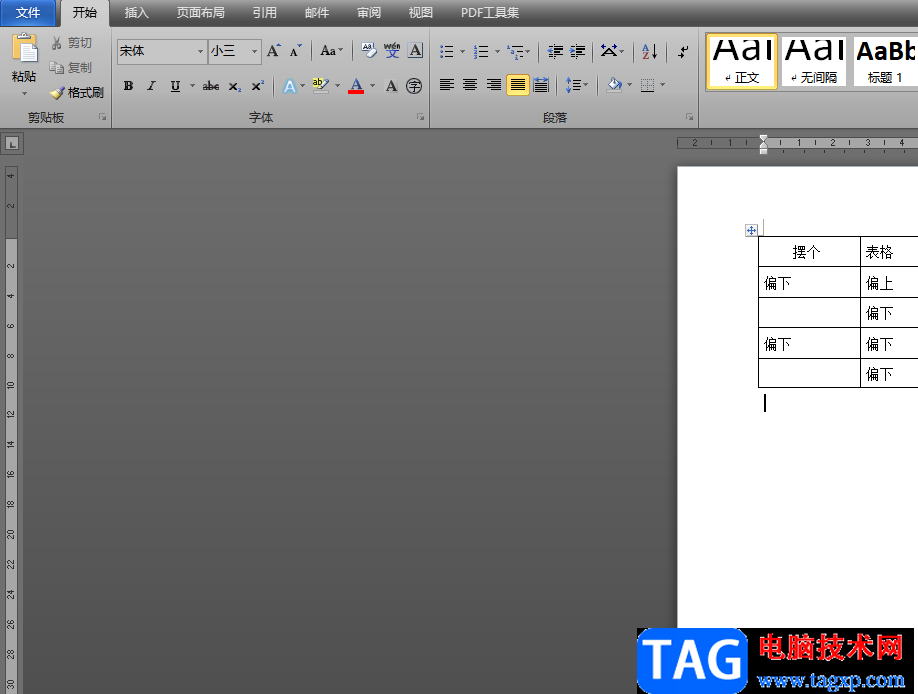
Task: Switch to the 视图 (View) tab
Action: pyautogui.click(x=420, y=13)
